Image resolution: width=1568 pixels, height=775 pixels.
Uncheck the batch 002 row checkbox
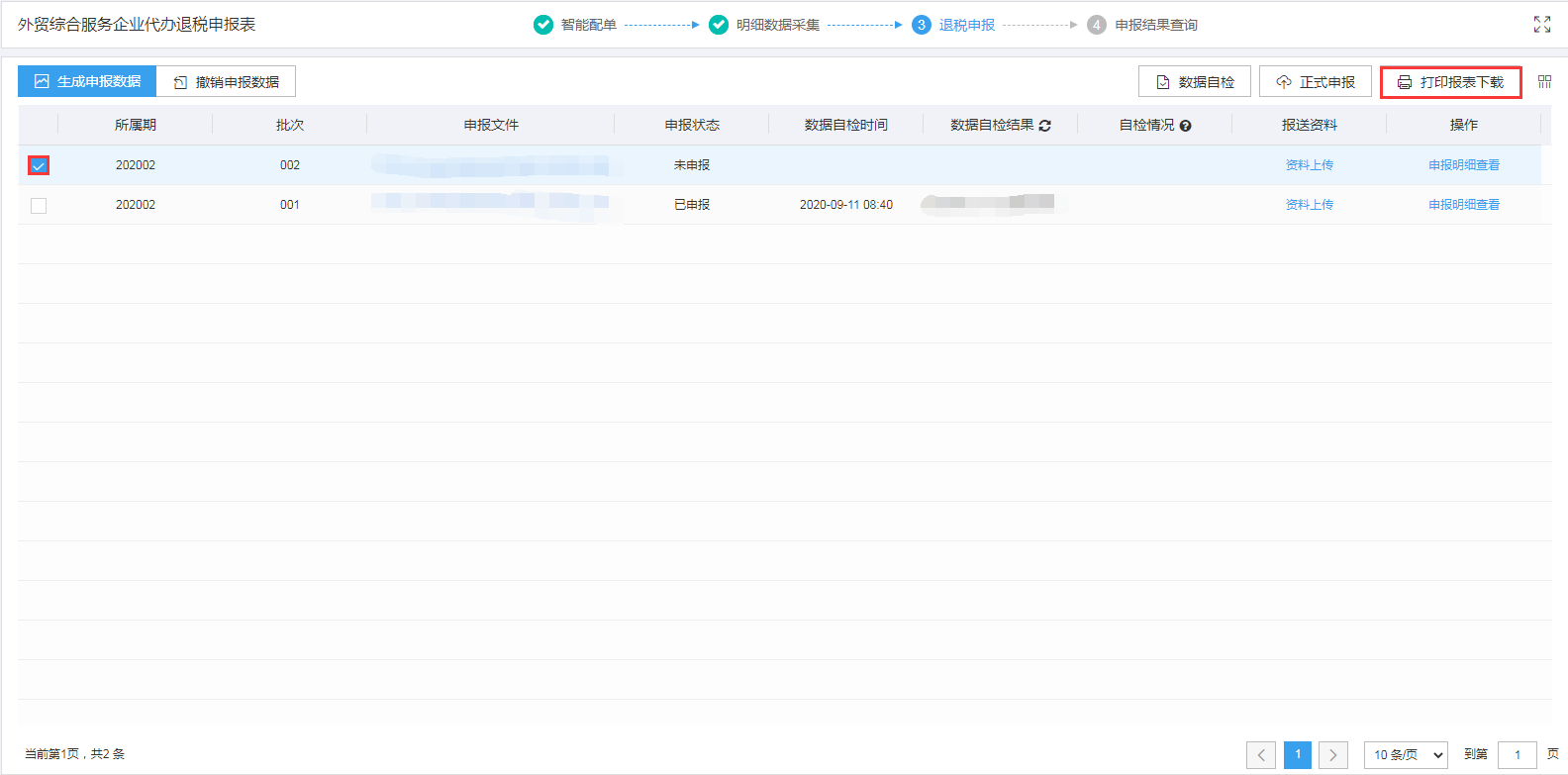(39, 165)
